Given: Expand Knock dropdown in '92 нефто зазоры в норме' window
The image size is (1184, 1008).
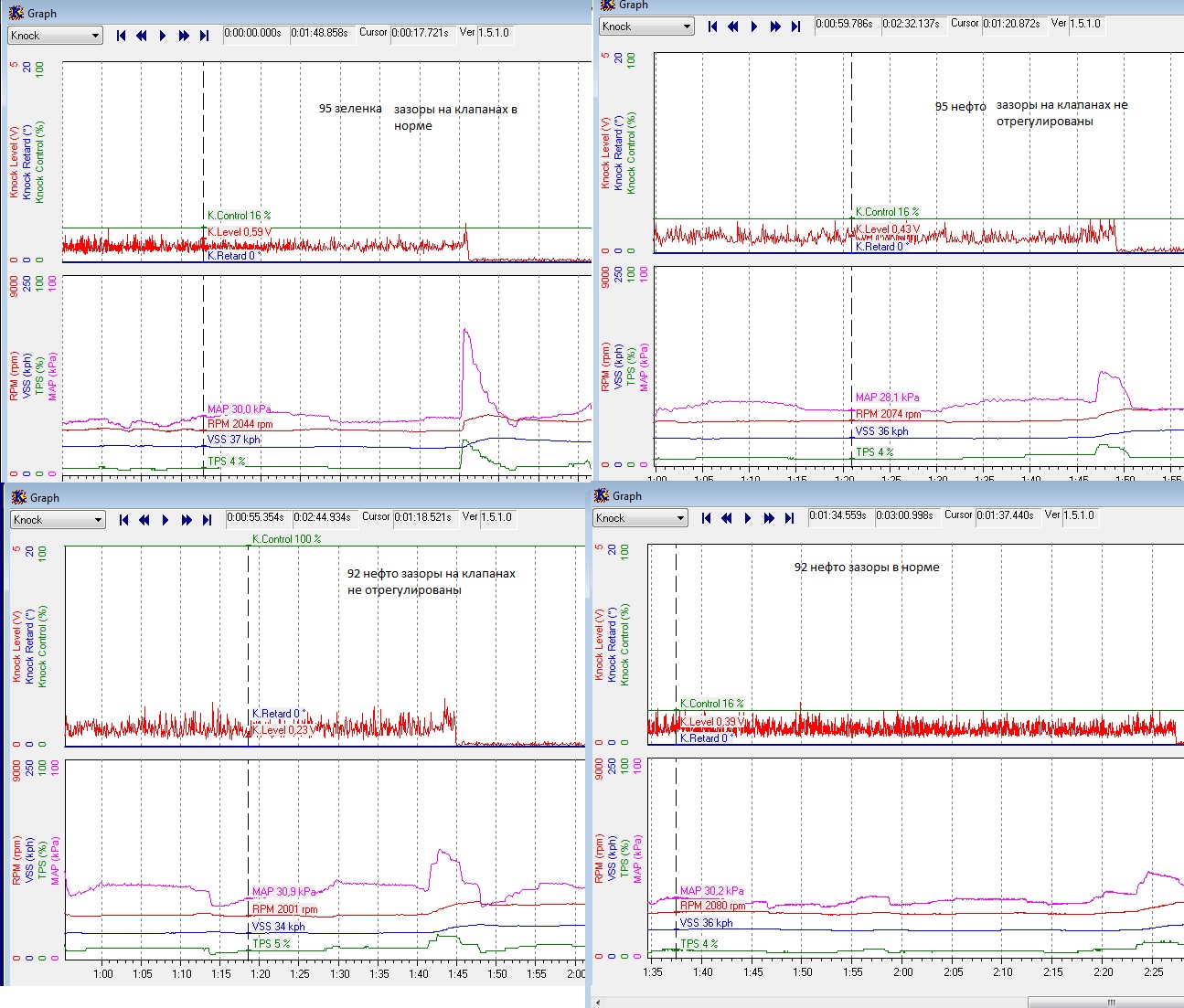Looking at the screenshot, I should click(680, 518).
